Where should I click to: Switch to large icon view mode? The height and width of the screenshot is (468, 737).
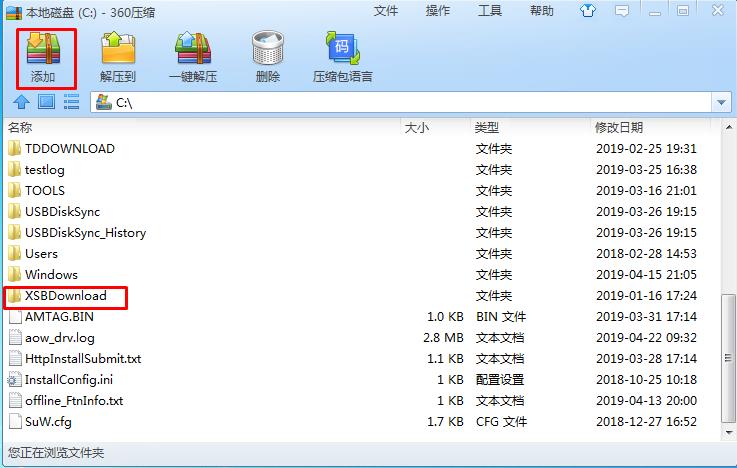tap(46, 102)
